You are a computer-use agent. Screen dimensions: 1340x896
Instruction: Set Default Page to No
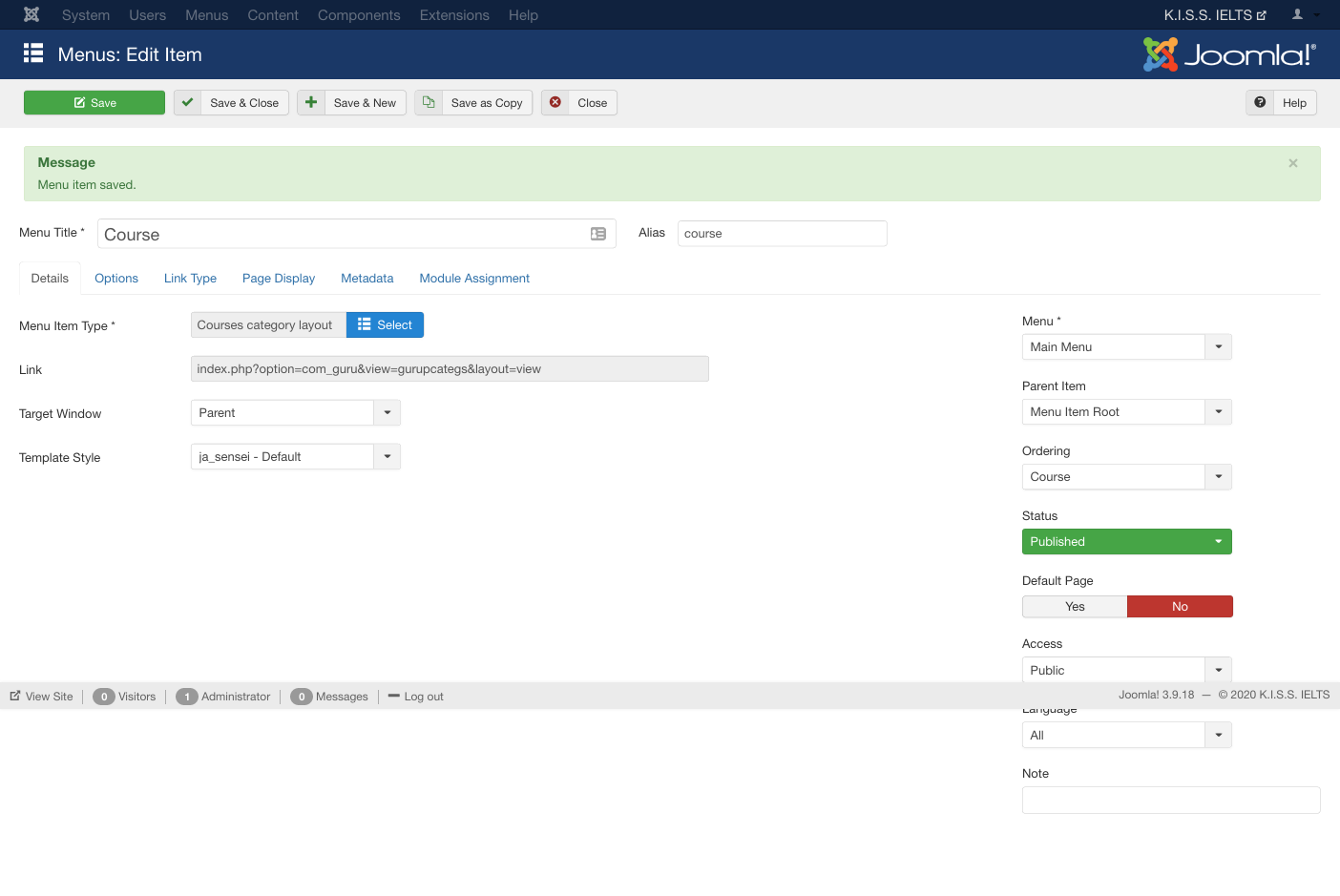pyautogui.click(x=1180, y=607)
